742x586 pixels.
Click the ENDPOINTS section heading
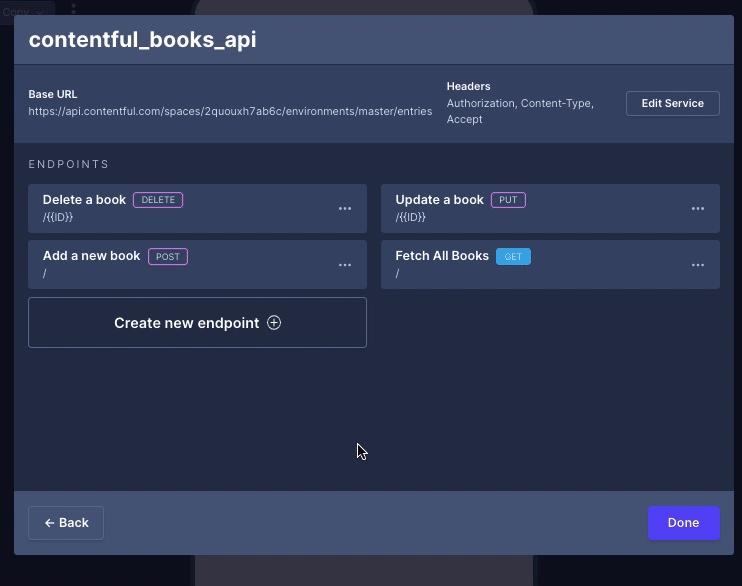69,164
